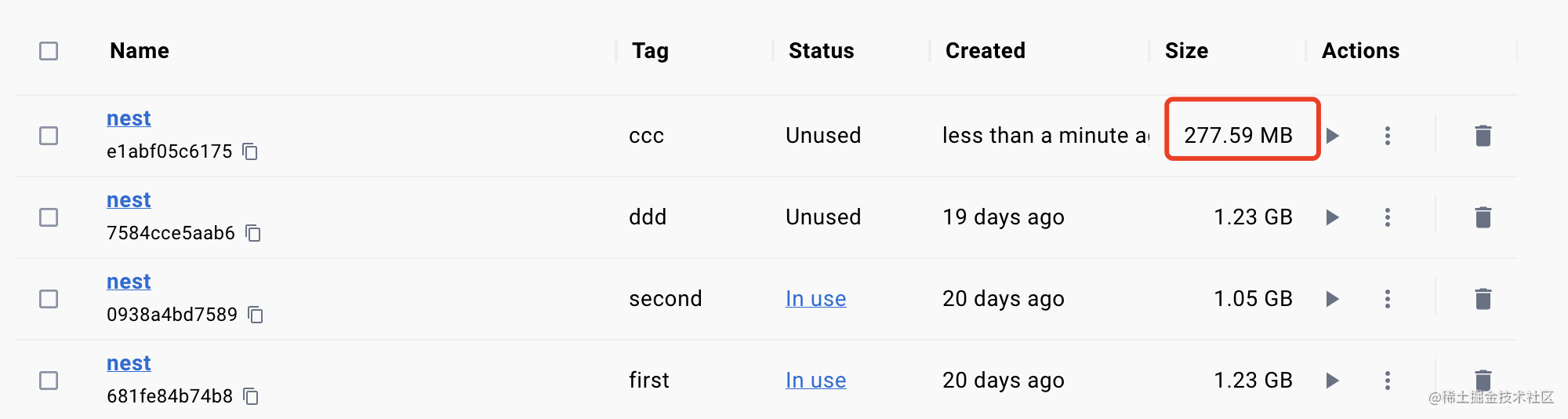1568x419 pixels.
Task: Expand more options for the second-tagged image
Action: pyautogui.click(x=1387, y=299)
